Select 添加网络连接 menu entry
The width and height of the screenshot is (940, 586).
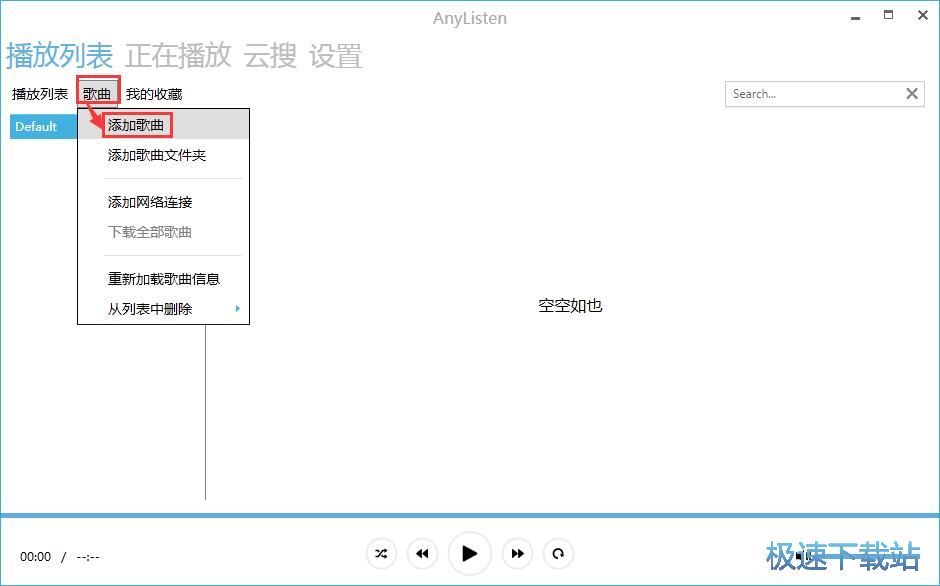tap(163, 202)
